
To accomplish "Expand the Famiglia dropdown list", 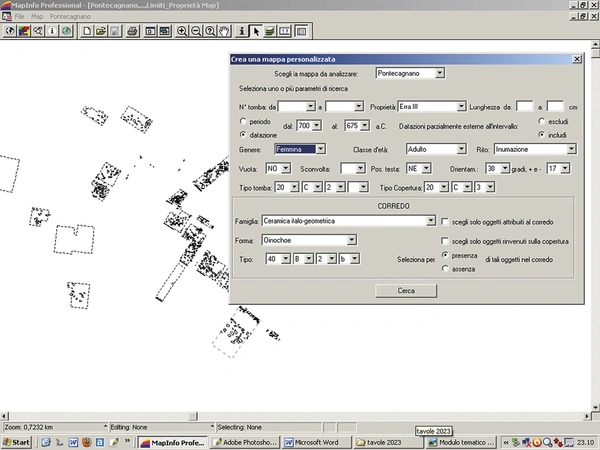I will (x=431, y=220).
